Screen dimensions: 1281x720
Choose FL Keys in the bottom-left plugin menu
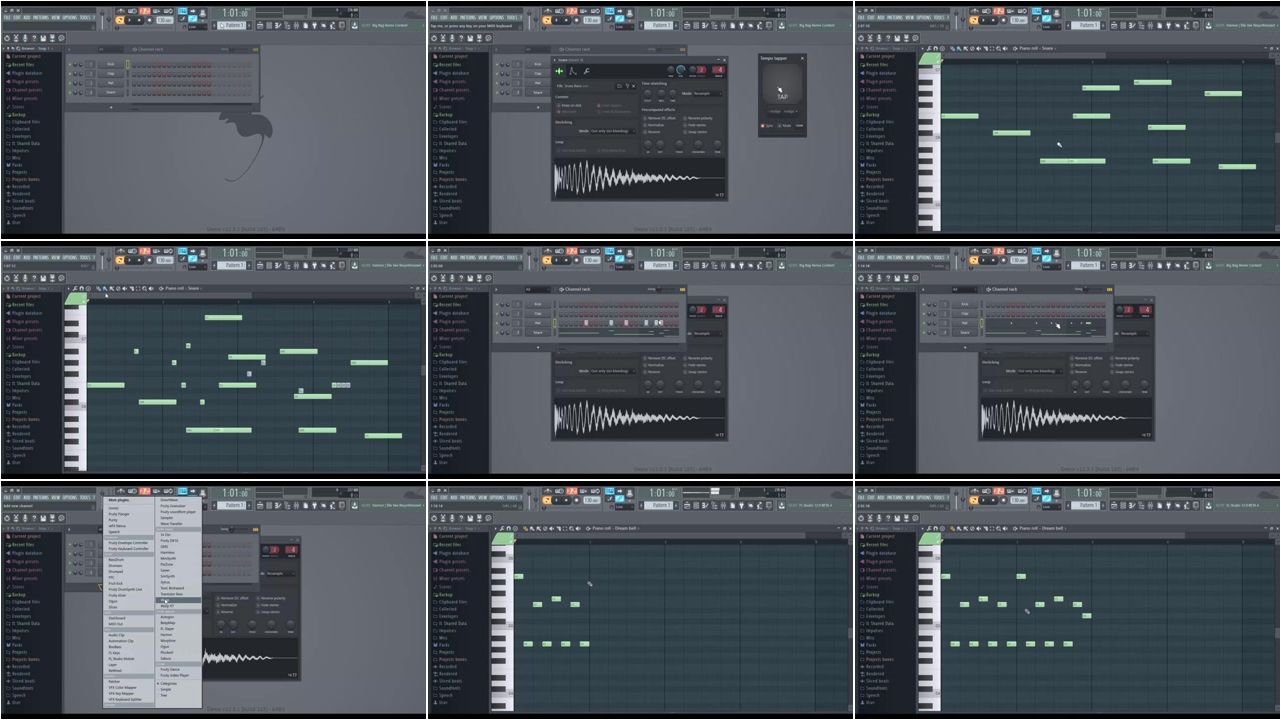coord(115,653)
